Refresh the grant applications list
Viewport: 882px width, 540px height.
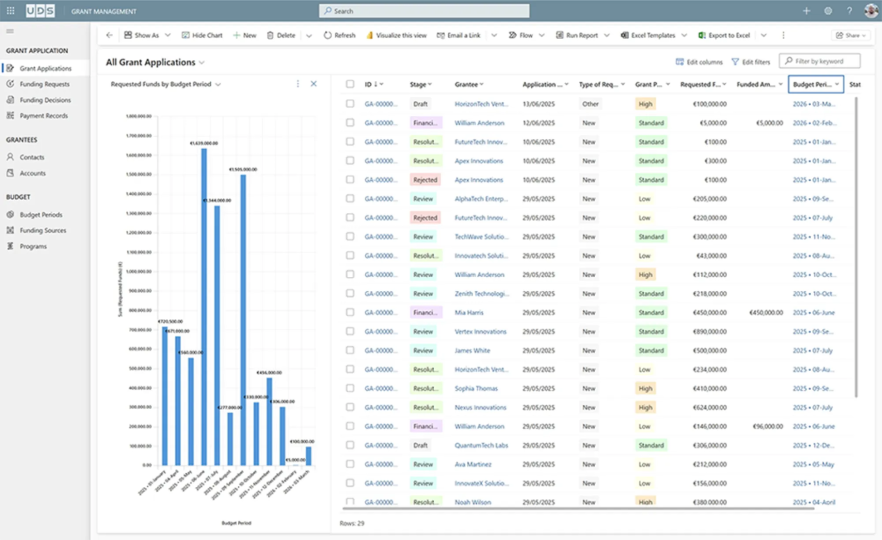[339, 35]
